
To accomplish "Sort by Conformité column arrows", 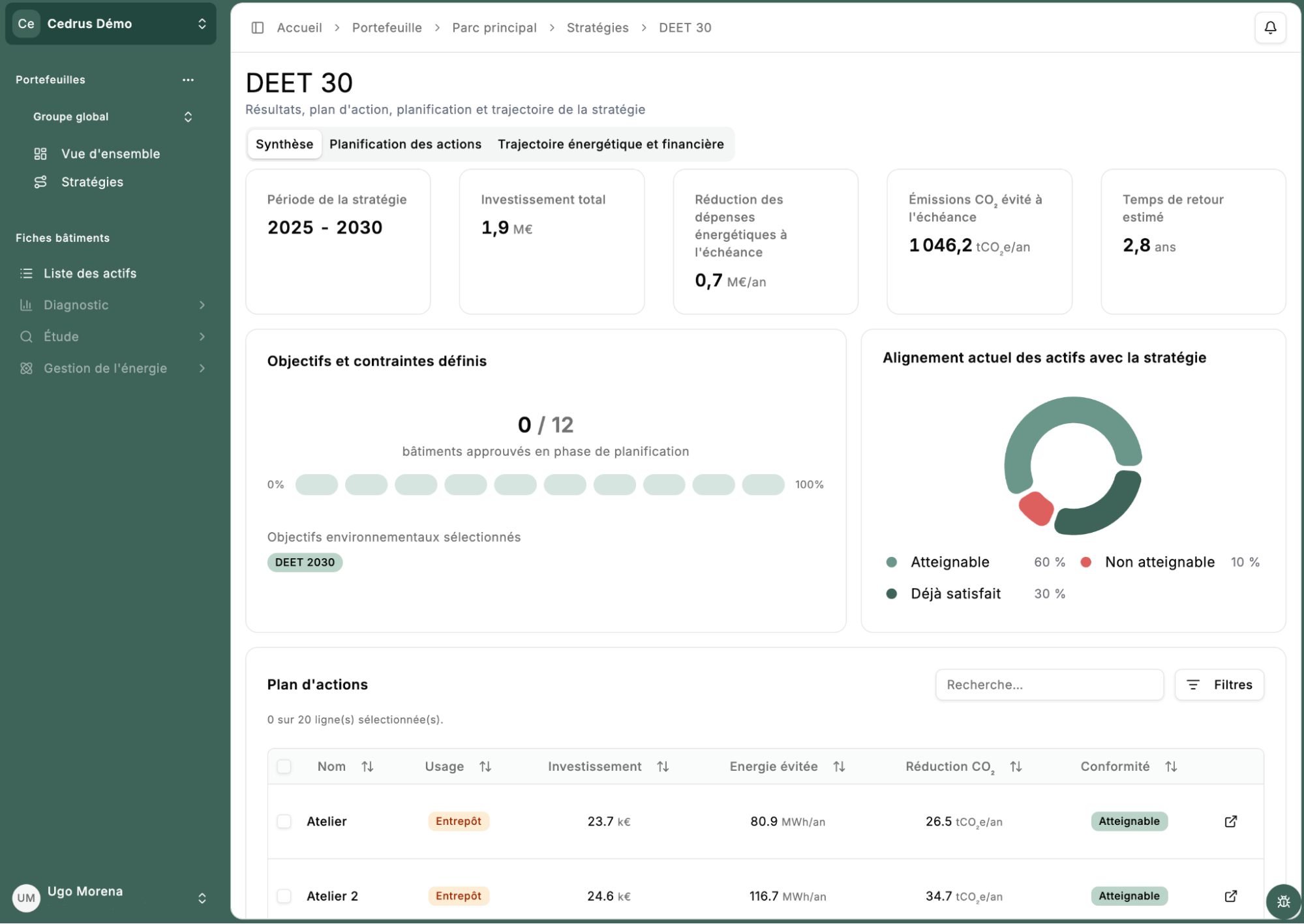I will [x=1171, y=766].
